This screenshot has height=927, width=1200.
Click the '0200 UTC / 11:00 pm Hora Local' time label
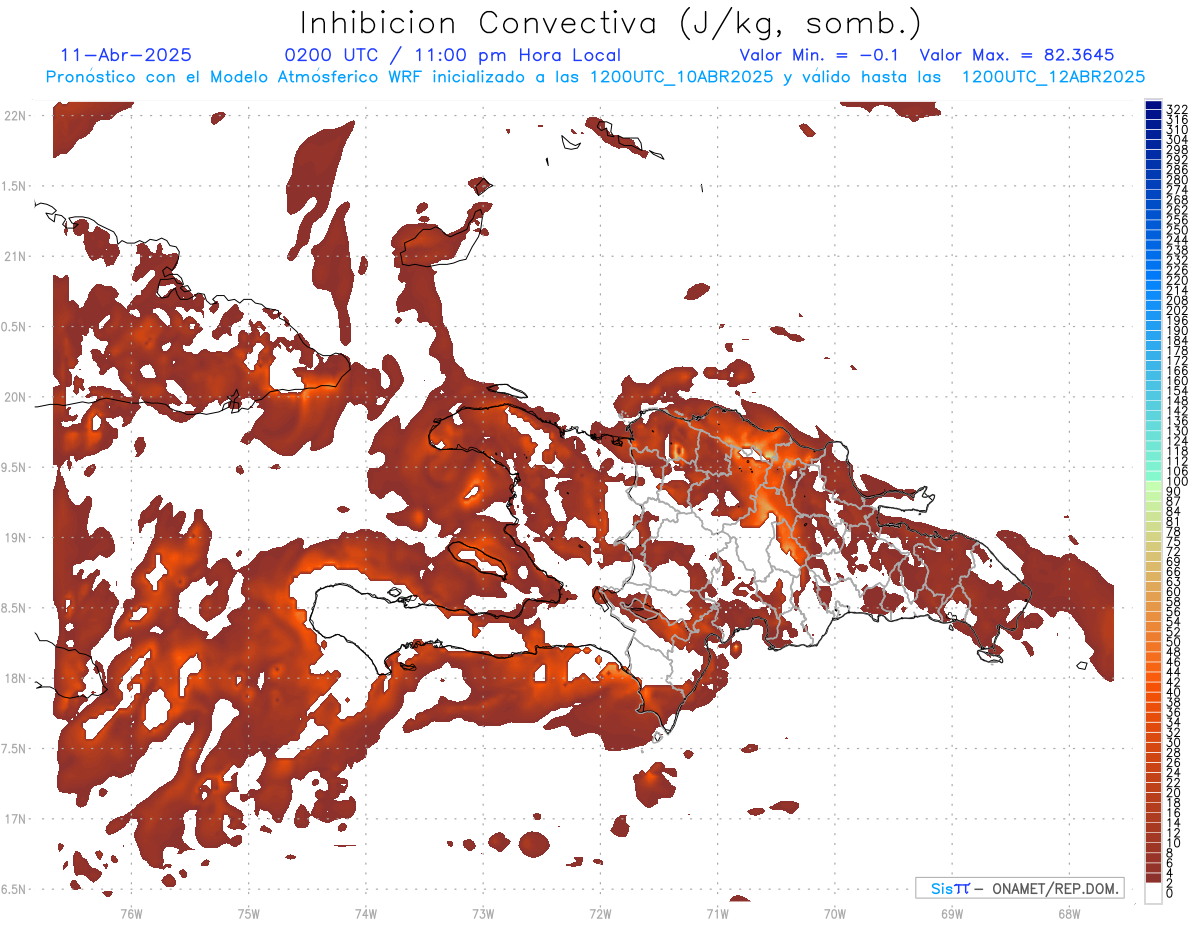(x=452, y=55)
